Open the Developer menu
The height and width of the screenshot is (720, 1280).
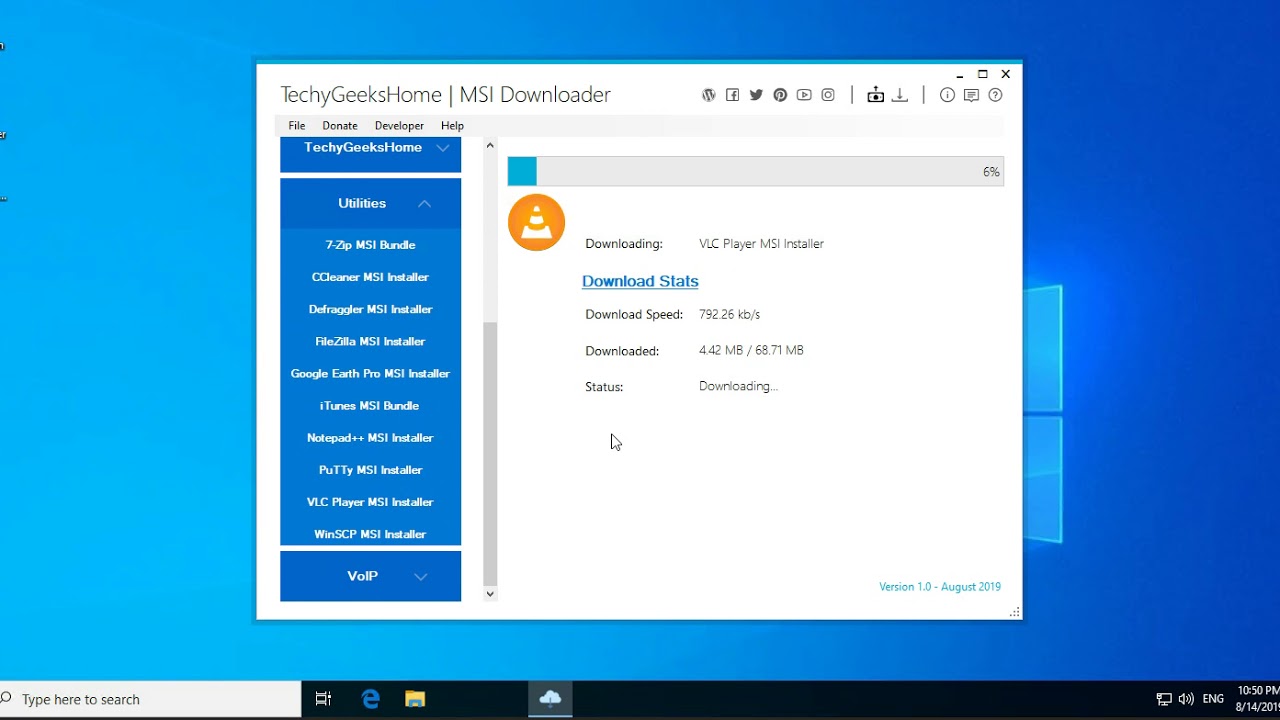point(399,125)
